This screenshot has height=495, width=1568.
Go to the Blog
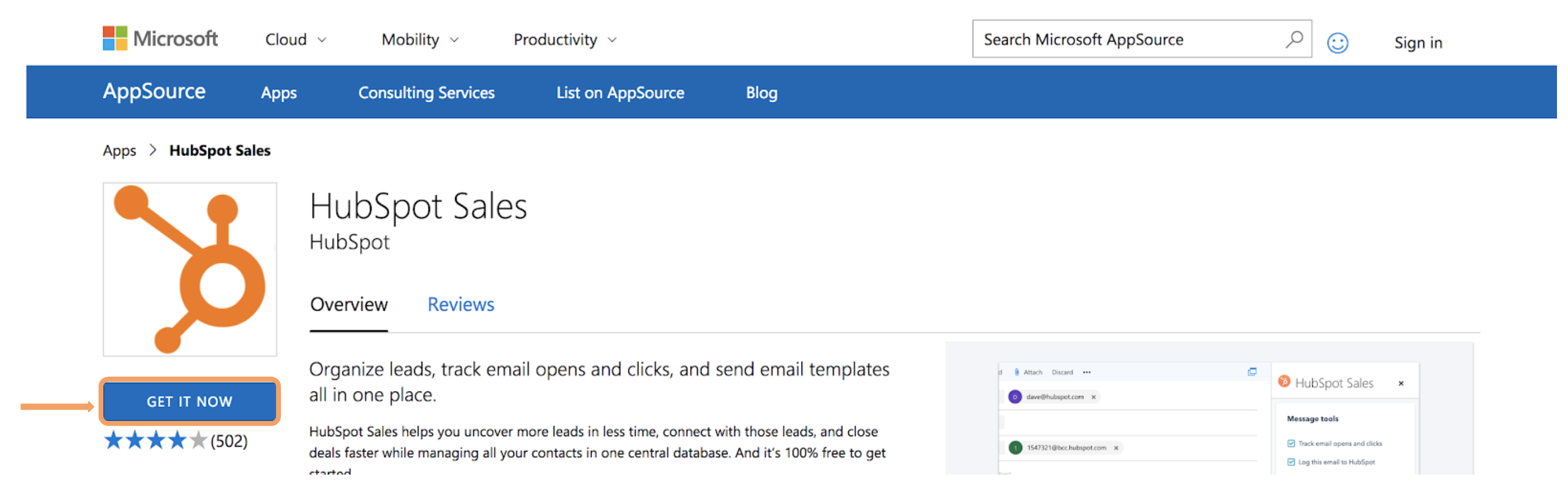pos(761,92)
